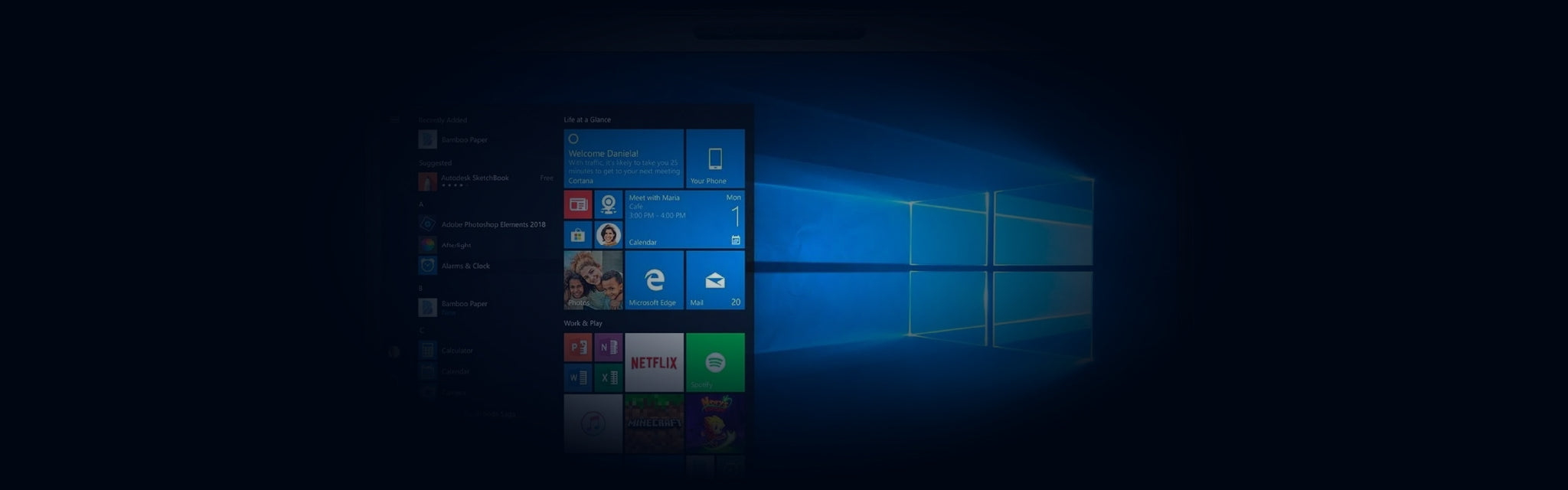Open the webcam-icon tile beside the News tile
The image size is (1568, 490).
click(x=609, y=204)
